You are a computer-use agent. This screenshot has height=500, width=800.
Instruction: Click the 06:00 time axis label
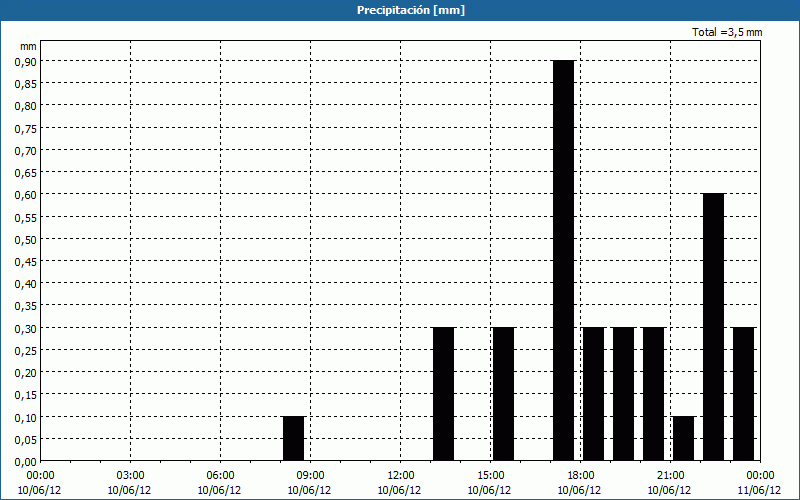pyautogui.click(x=220, y=476)
